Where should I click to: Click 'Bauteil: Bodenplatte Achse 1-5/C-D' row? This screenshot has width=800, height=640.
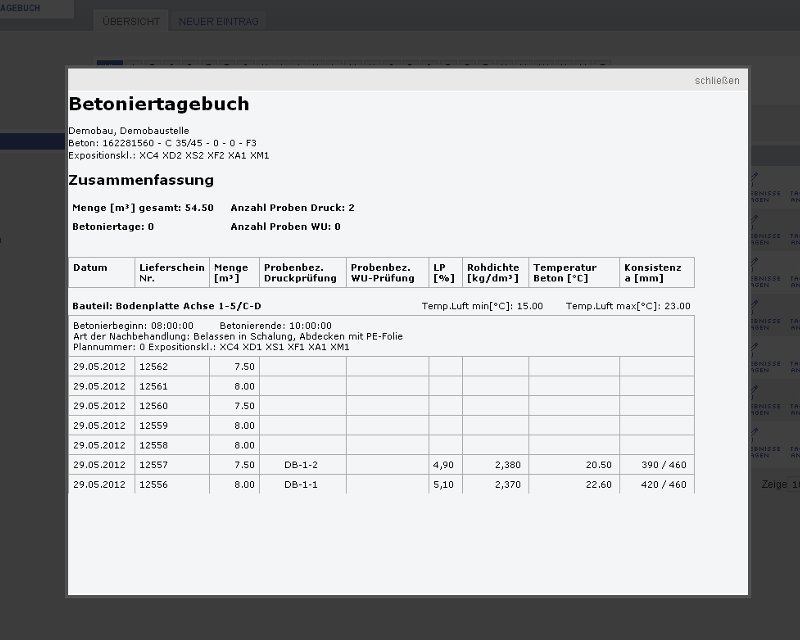[x=166, y=306]
